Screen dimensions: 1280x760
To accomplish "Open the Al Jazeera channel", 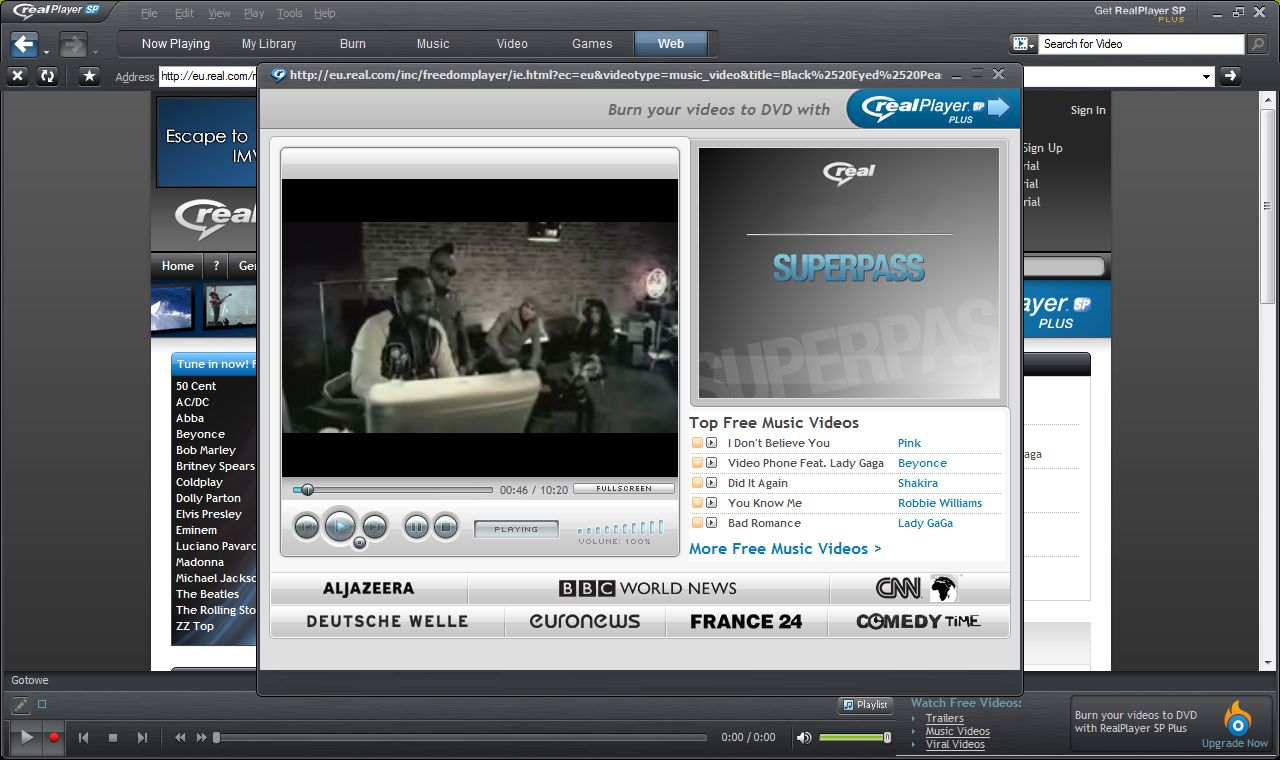I will click(368, 588).
